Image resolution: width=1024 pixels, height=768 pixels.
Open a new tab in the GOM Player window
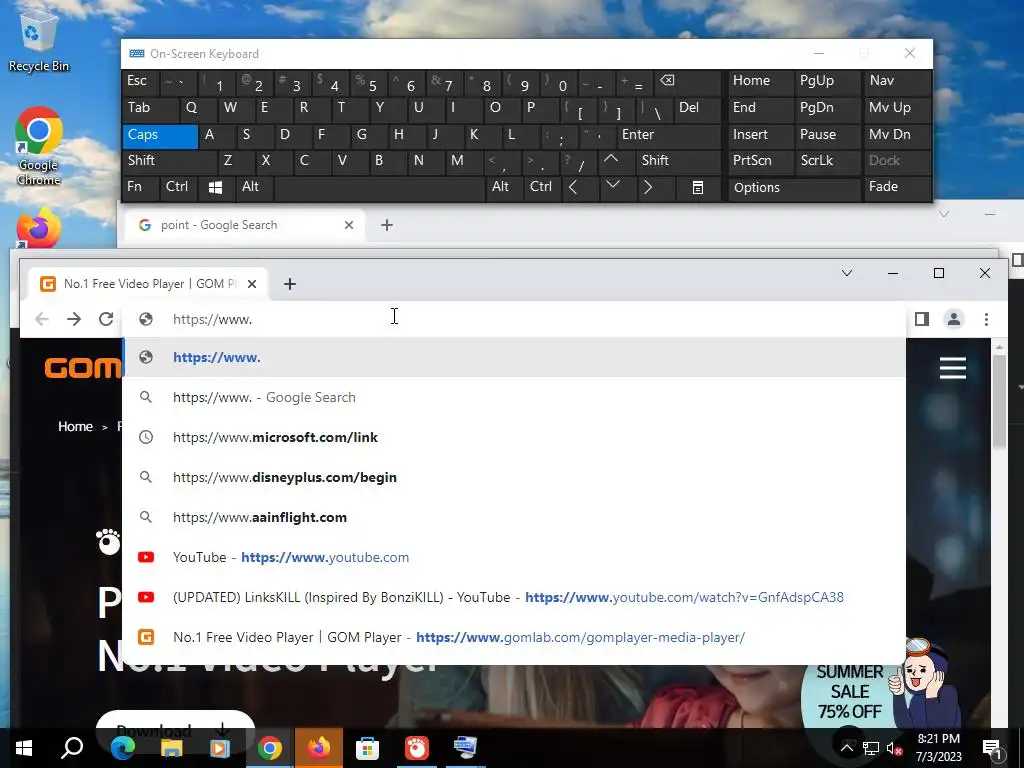[290, 284]
